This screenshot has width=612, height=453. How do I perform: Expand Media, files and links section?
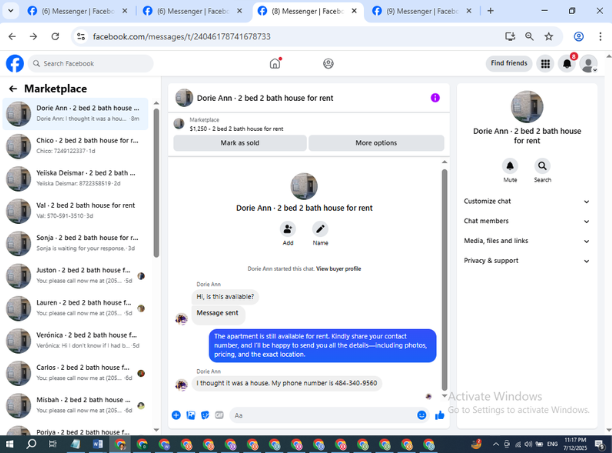coord(527,241)
